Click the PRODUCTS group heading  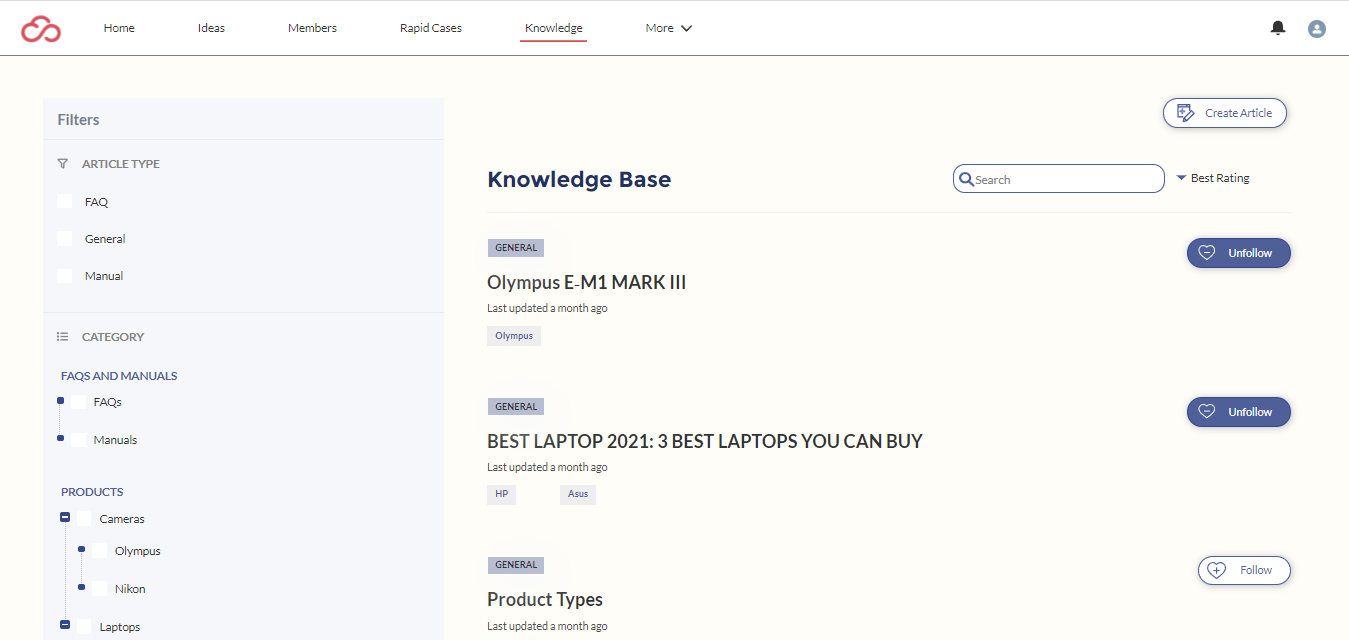point(92,492)
